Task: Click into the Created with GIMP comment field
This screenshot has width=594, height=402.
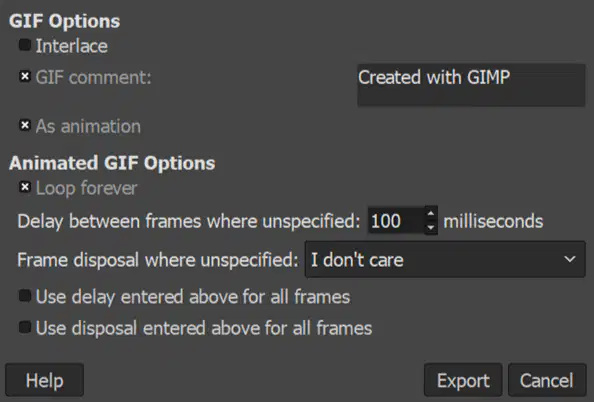Action: coord(471,85)
